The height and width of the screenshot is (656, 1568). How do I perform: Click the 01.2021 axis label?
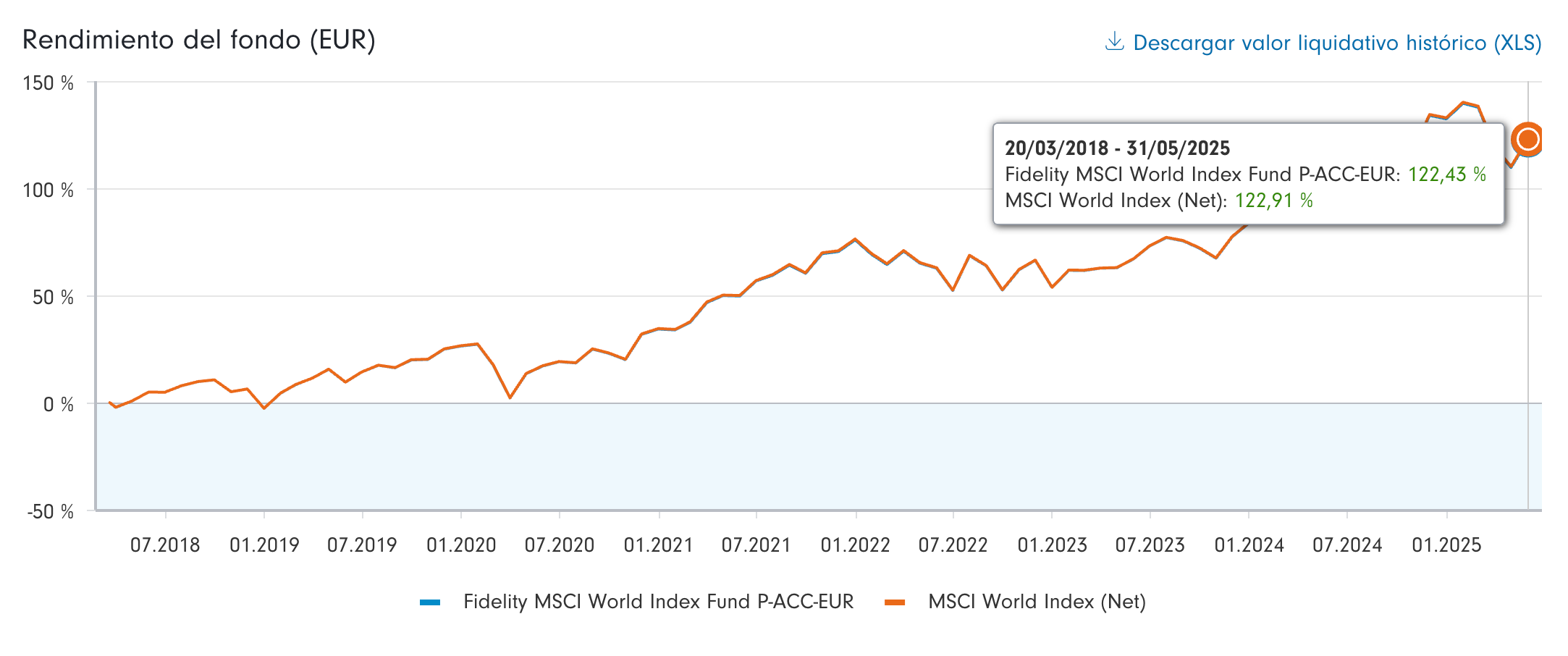point(659,545)
